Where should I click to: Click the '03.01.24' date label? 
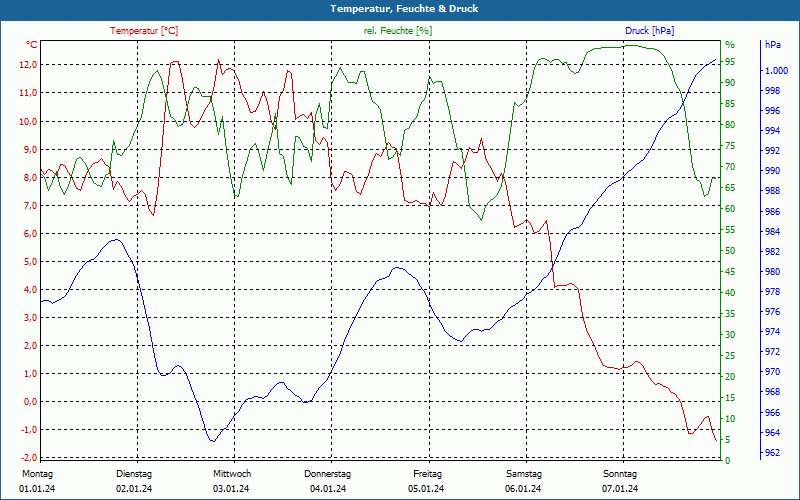click(231, 489)
